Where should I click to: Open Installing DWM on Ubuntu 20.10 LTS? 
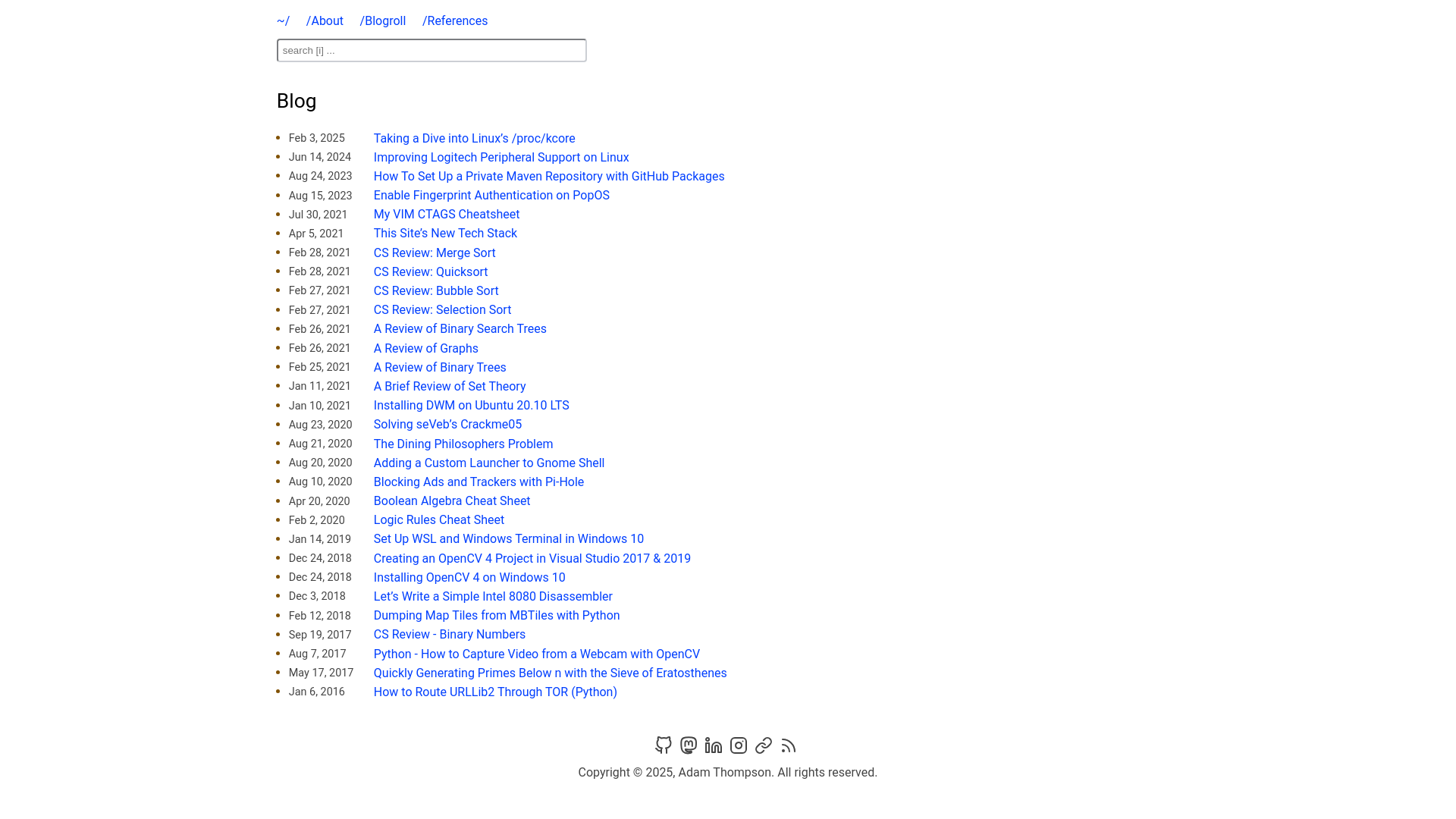pyautogui.click(x=472, y=406)
